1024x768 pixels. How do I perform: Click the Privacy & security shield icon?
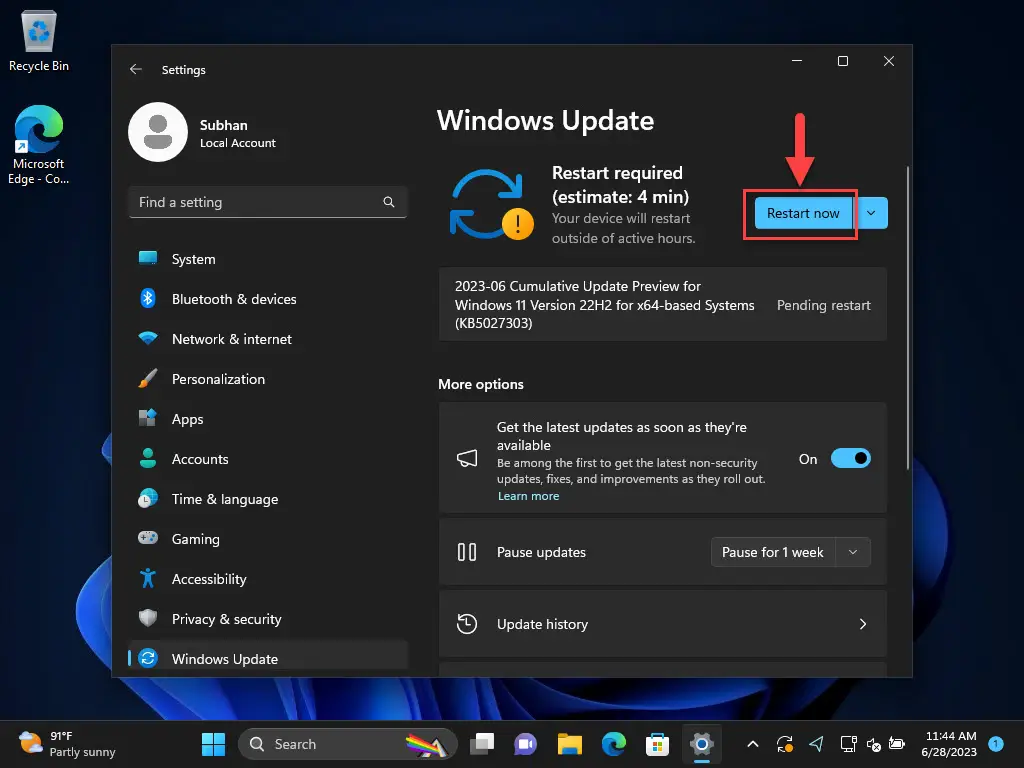(148, 618)
